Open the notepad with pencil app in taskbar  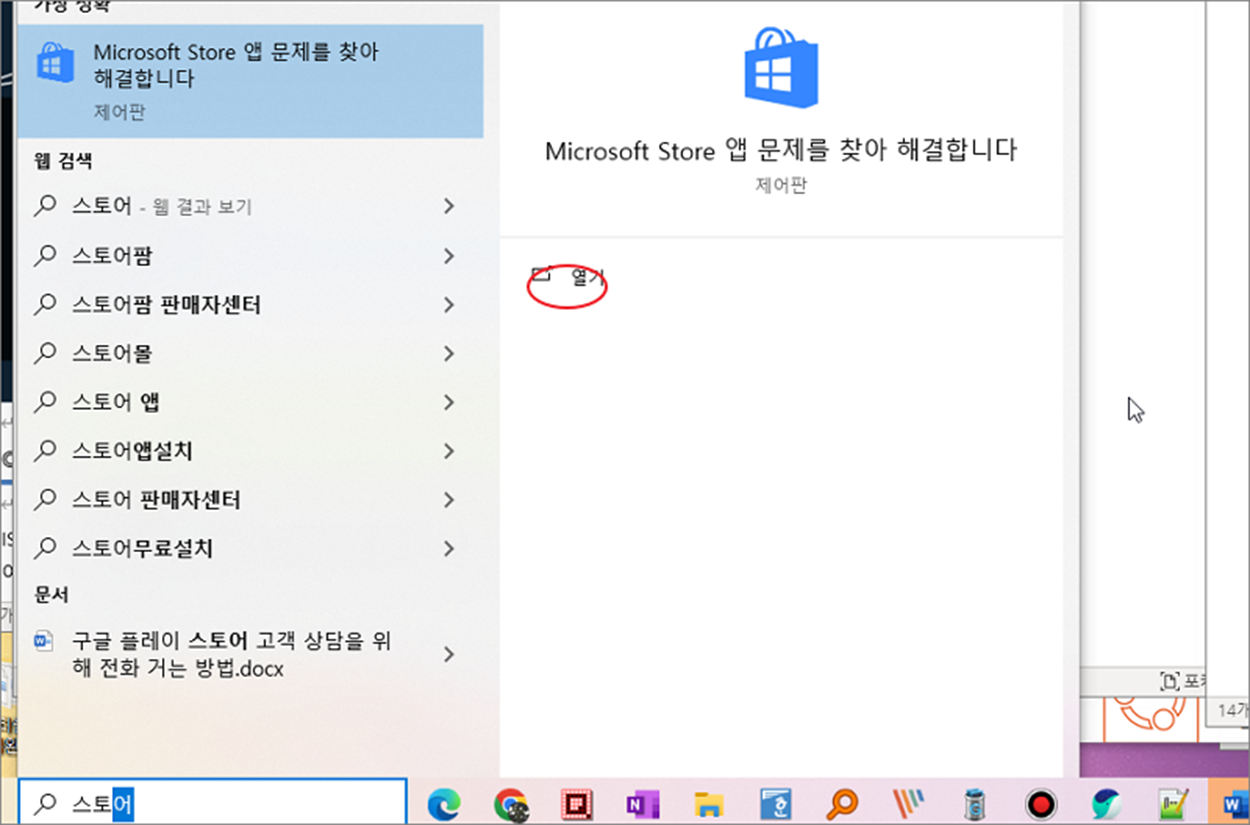(1173, 804)
